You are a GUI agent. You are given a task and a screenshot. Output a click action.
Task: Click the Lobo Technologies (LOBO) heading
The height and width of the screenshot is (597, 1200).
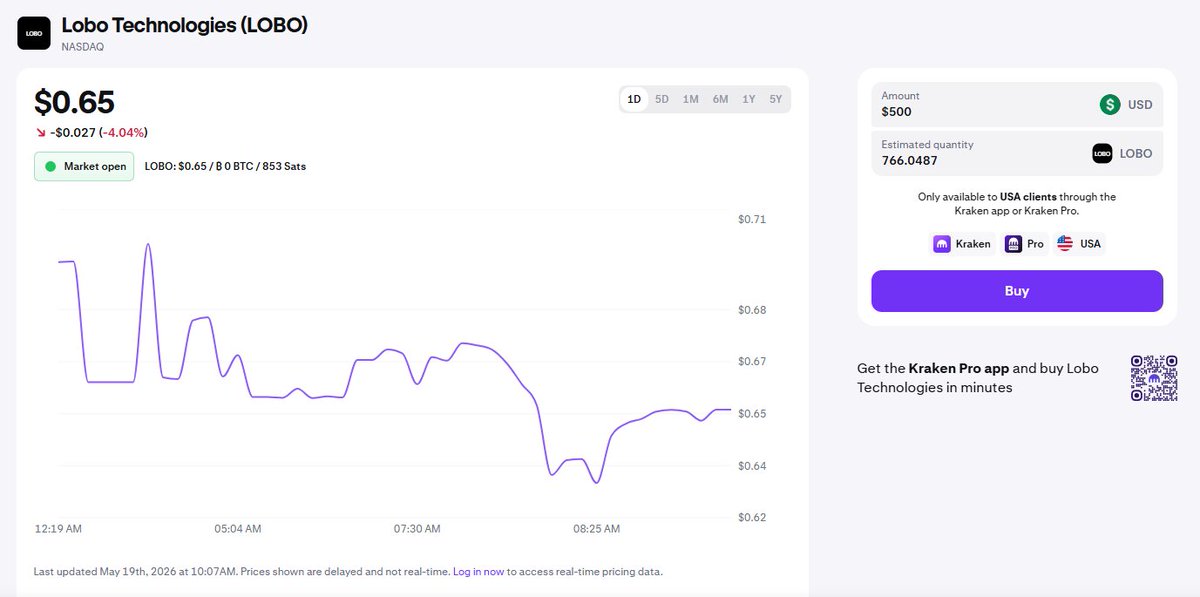[x=185, y=26]
